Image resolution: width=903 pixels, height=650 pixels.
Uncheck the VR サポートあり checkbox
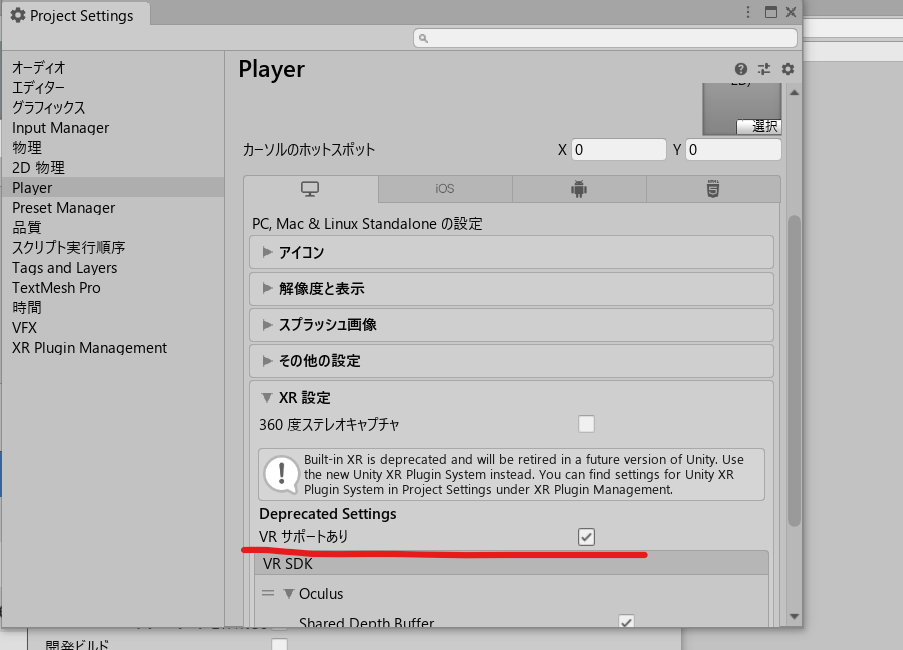click(x=586, y=537)
